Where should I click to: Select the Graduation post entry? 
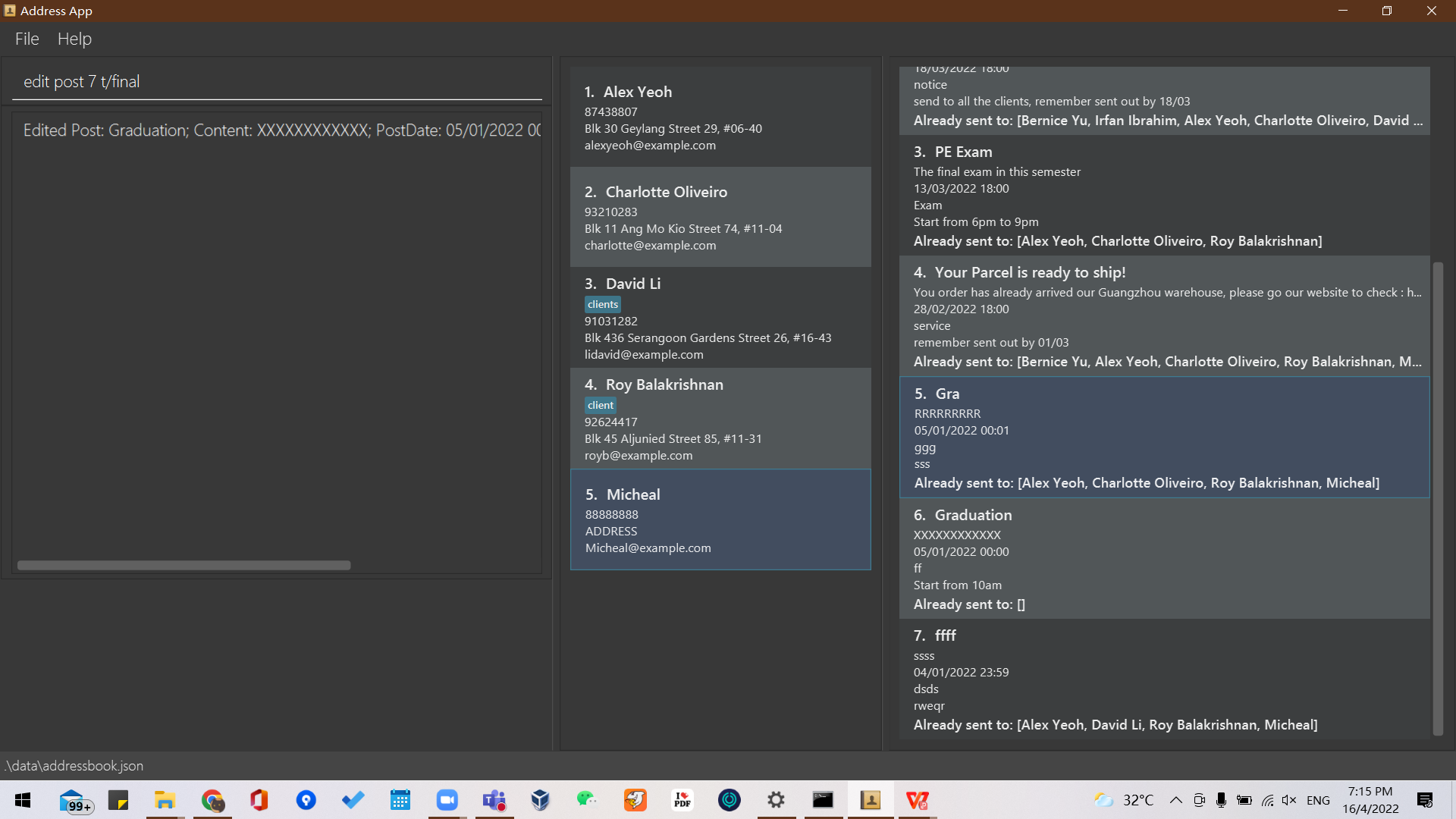pyautogui.click(x=1163, y=559)
